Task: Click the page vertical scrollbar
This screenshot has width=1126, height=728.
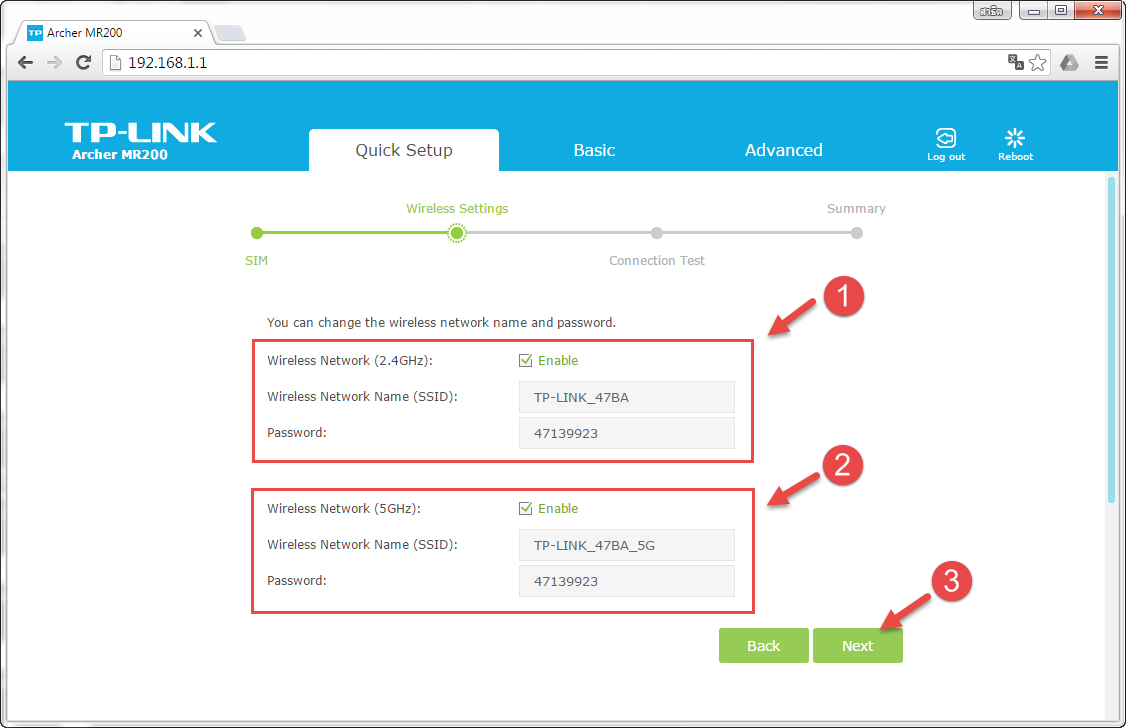Action: coord(1112,339)
